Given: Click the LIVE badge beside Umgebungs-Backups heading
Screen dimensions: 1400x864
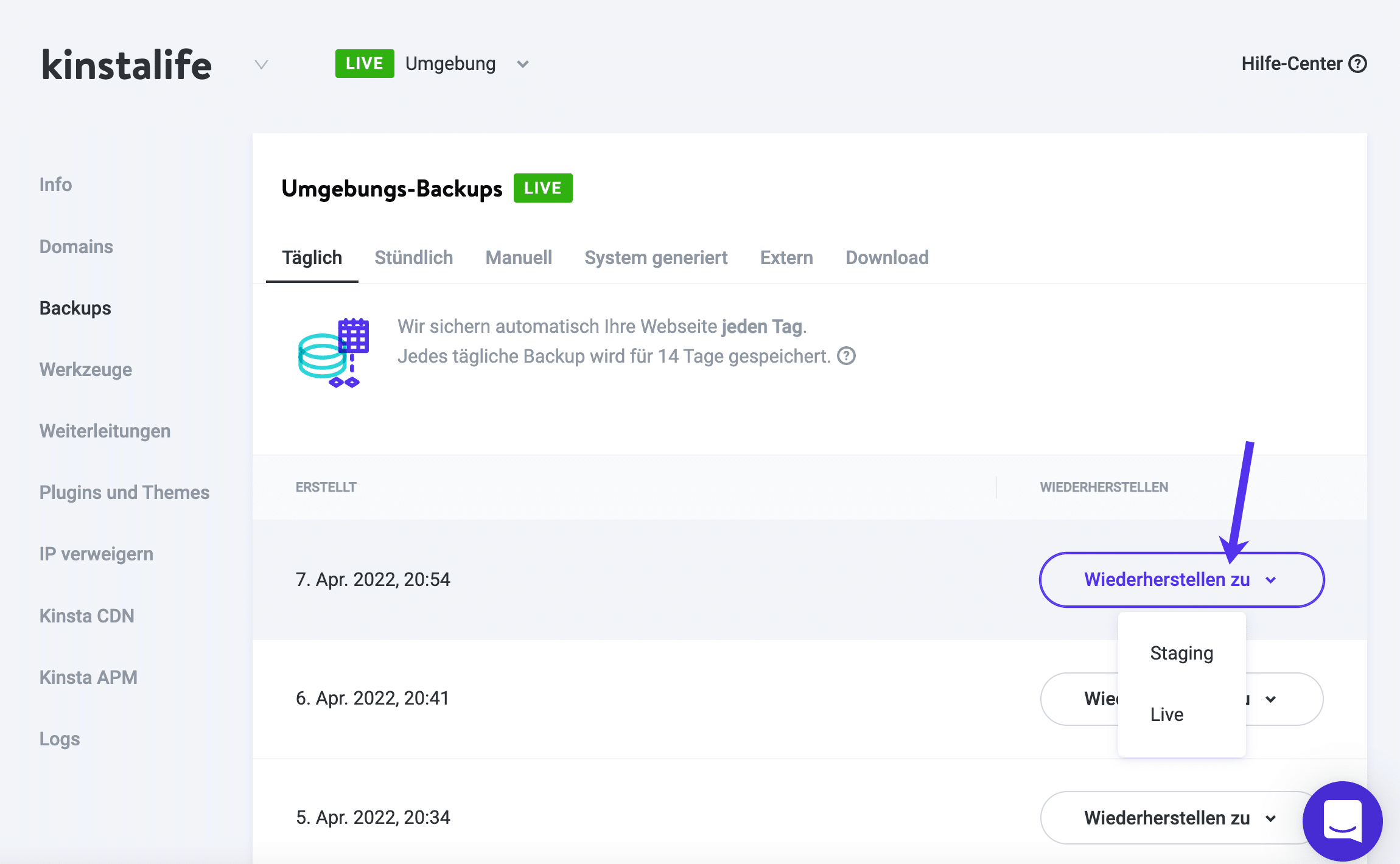Looking at the screenshot, I should click(542, 188).
